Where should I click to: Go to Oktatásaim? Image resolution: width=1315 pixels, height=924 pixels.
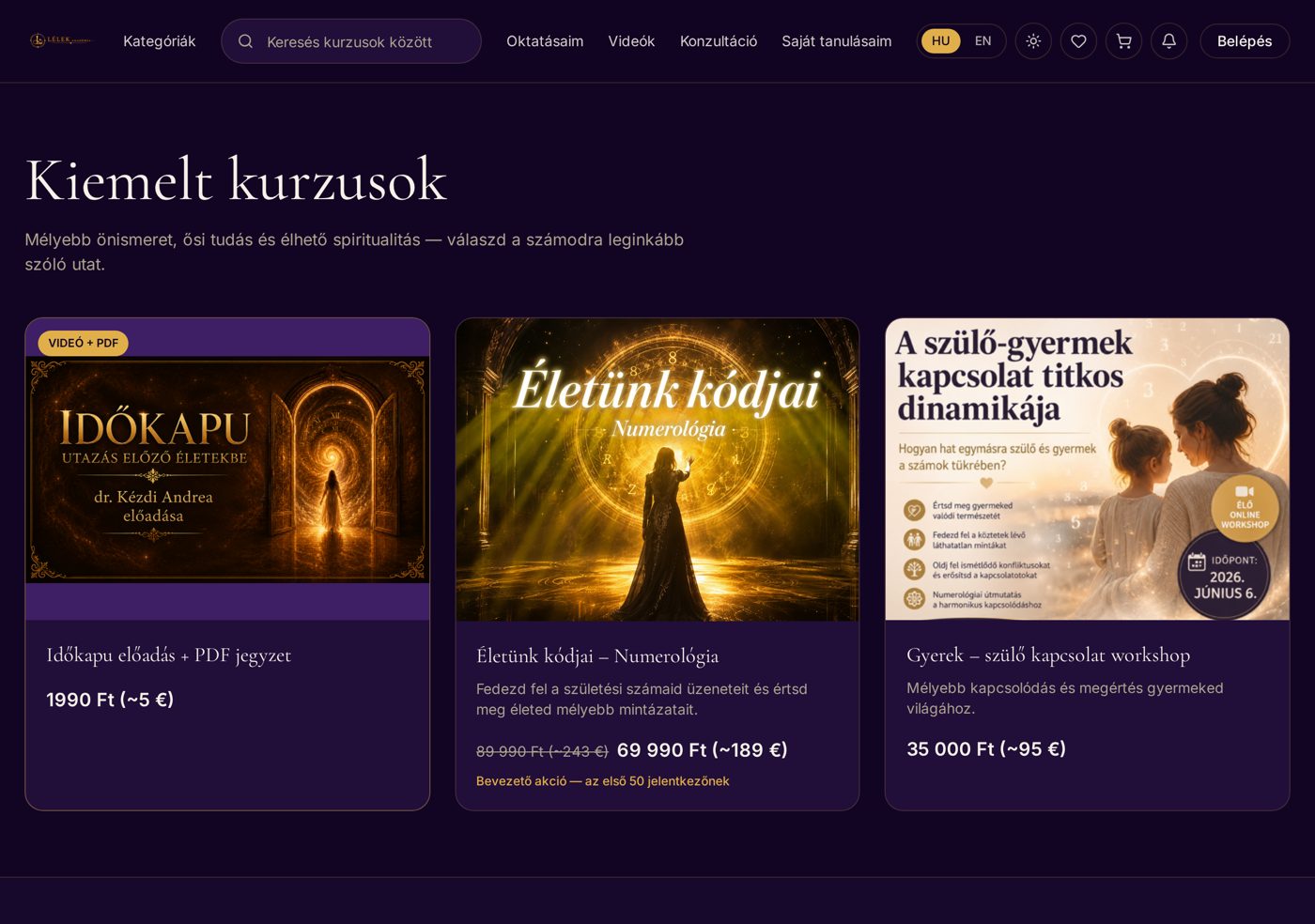(x=545, y=41)
